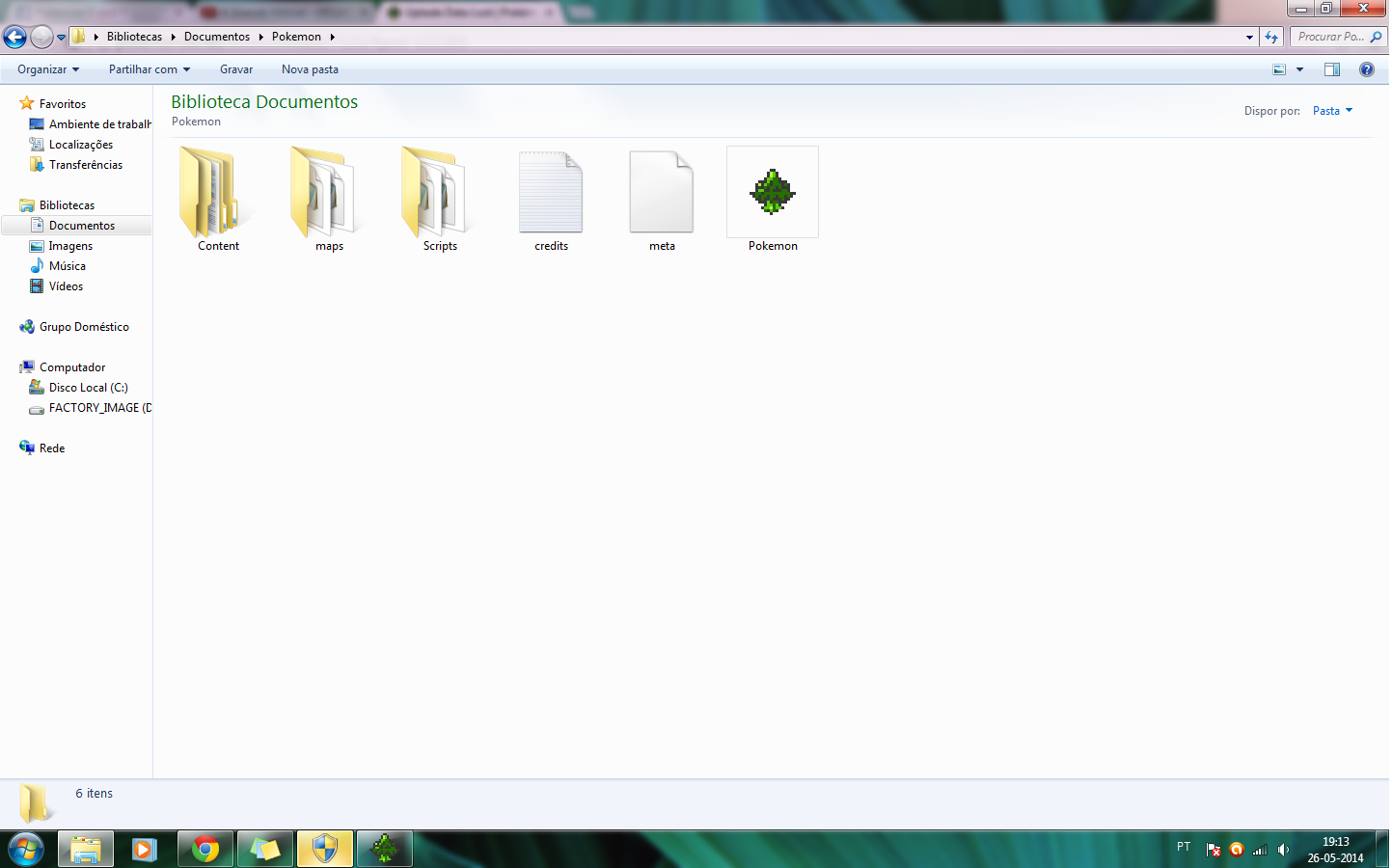
Task: Open Help with the question mark icon
Action: [1367, 69]
